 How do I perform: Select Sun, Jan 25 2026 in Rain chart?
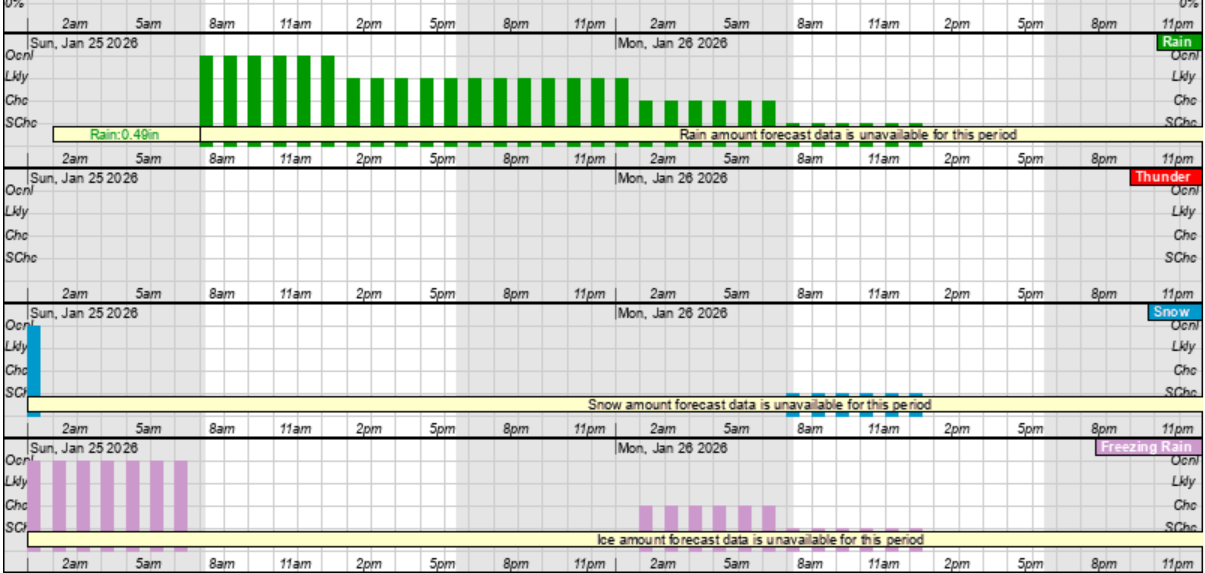(x=84, y=43)
